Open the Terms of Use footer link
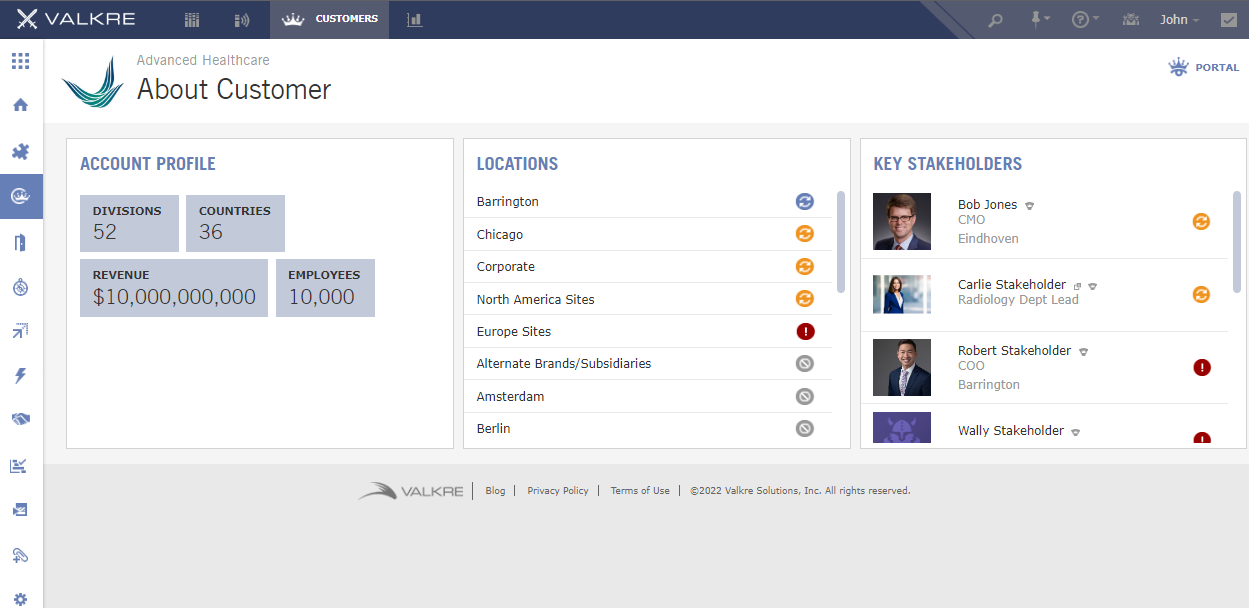 [640, 491]
